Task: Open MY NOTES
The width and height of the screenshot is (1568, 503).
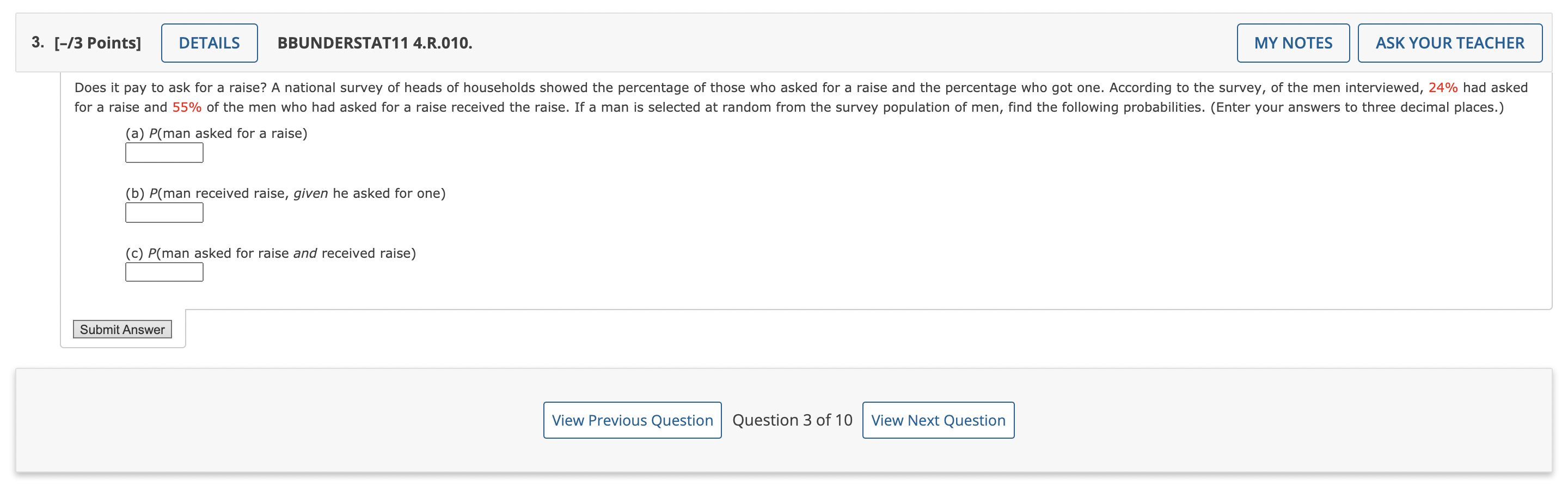Action: 1293,42
